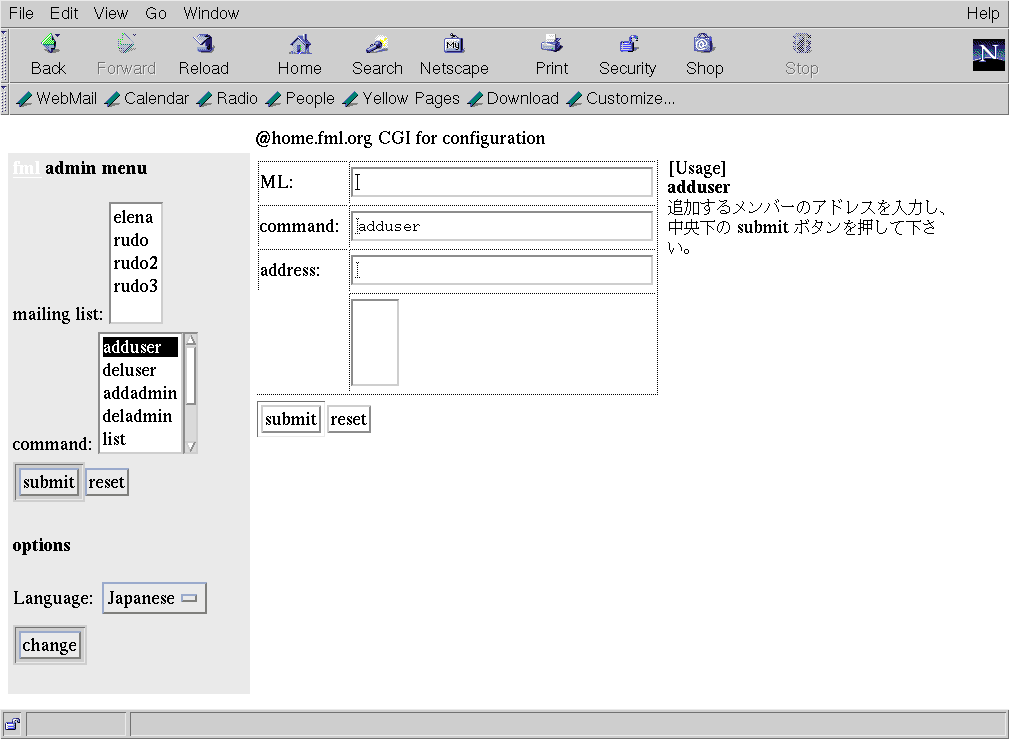The image size is (1009, 739).
Task: Click the security lock in status bar
Action: [x=13, y=724]
